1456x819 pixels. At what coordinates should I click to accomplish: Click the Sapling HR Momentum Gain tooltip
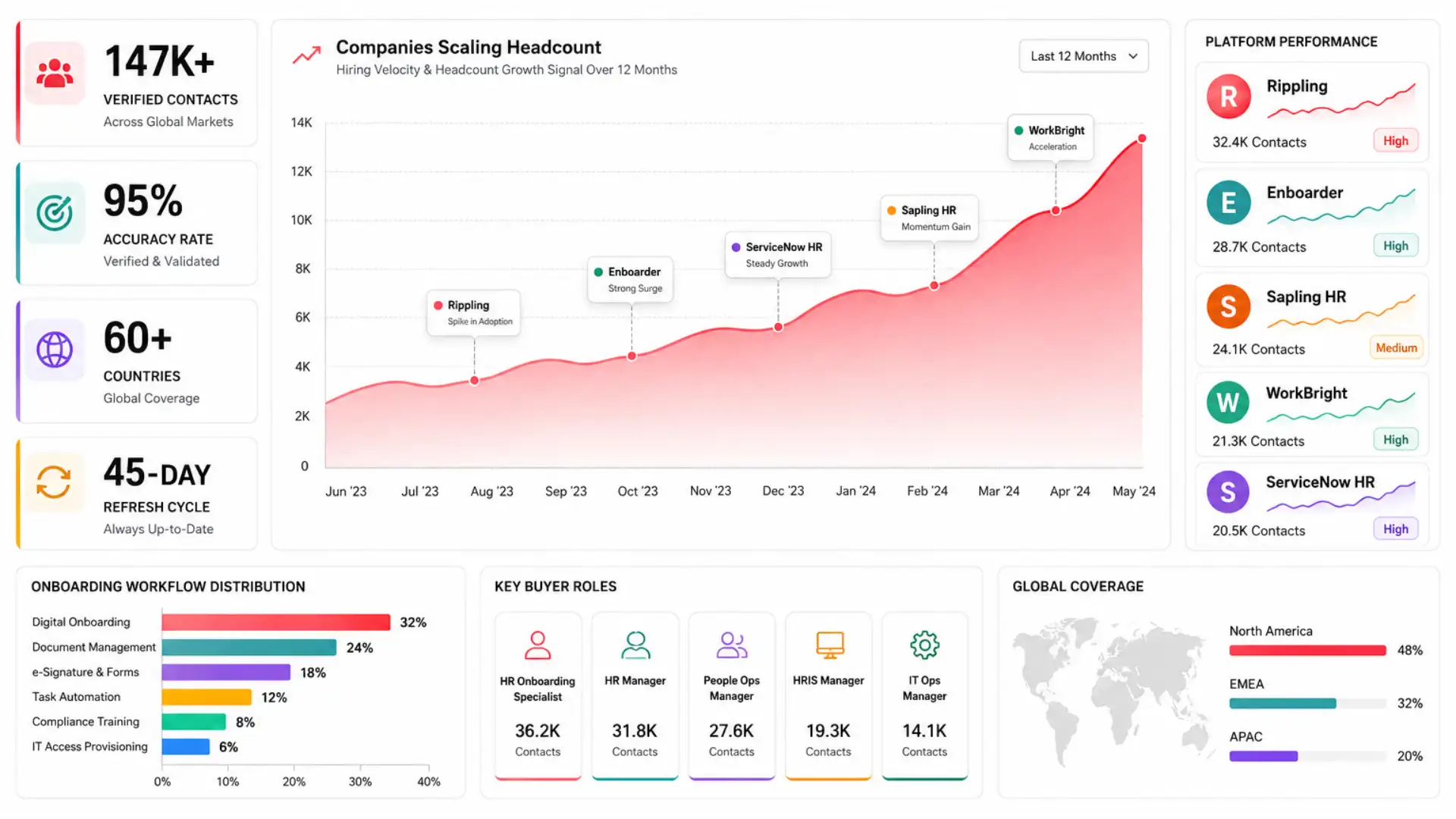point(930,218)
